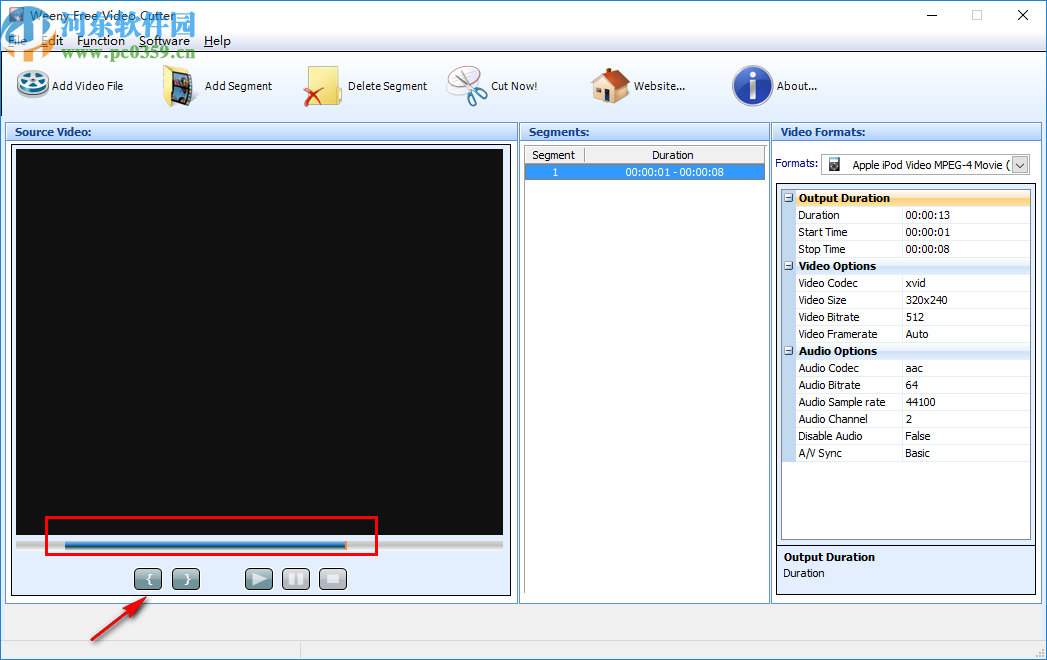Play the source video
The height and width of the screenshot is (660, 1047).
258,579
